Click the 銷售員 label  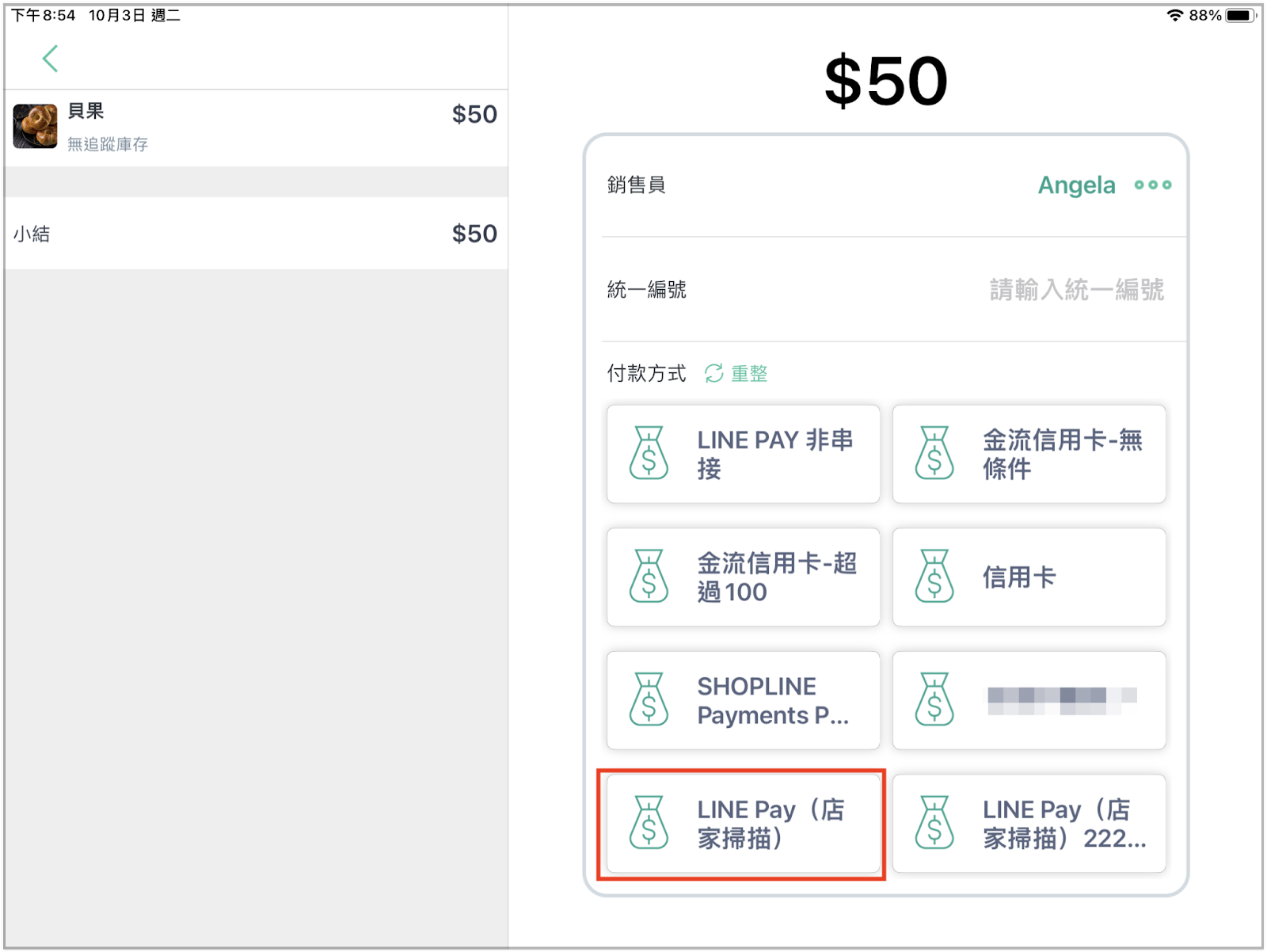tap(636, 185)
